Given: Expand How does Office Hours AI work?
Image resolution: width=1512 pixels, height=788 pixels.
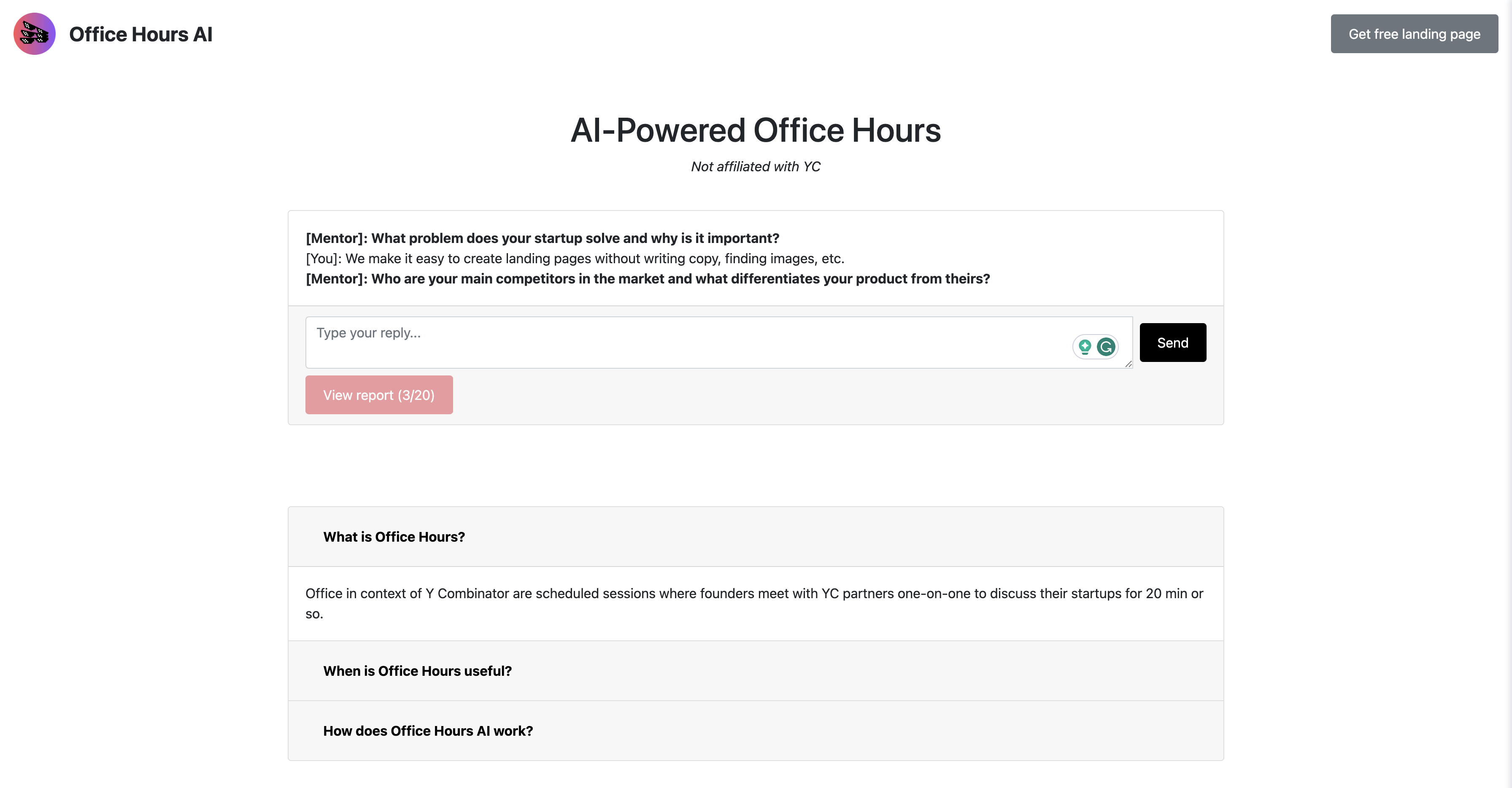Looking at the screenshot, I should tap(428, 731).
